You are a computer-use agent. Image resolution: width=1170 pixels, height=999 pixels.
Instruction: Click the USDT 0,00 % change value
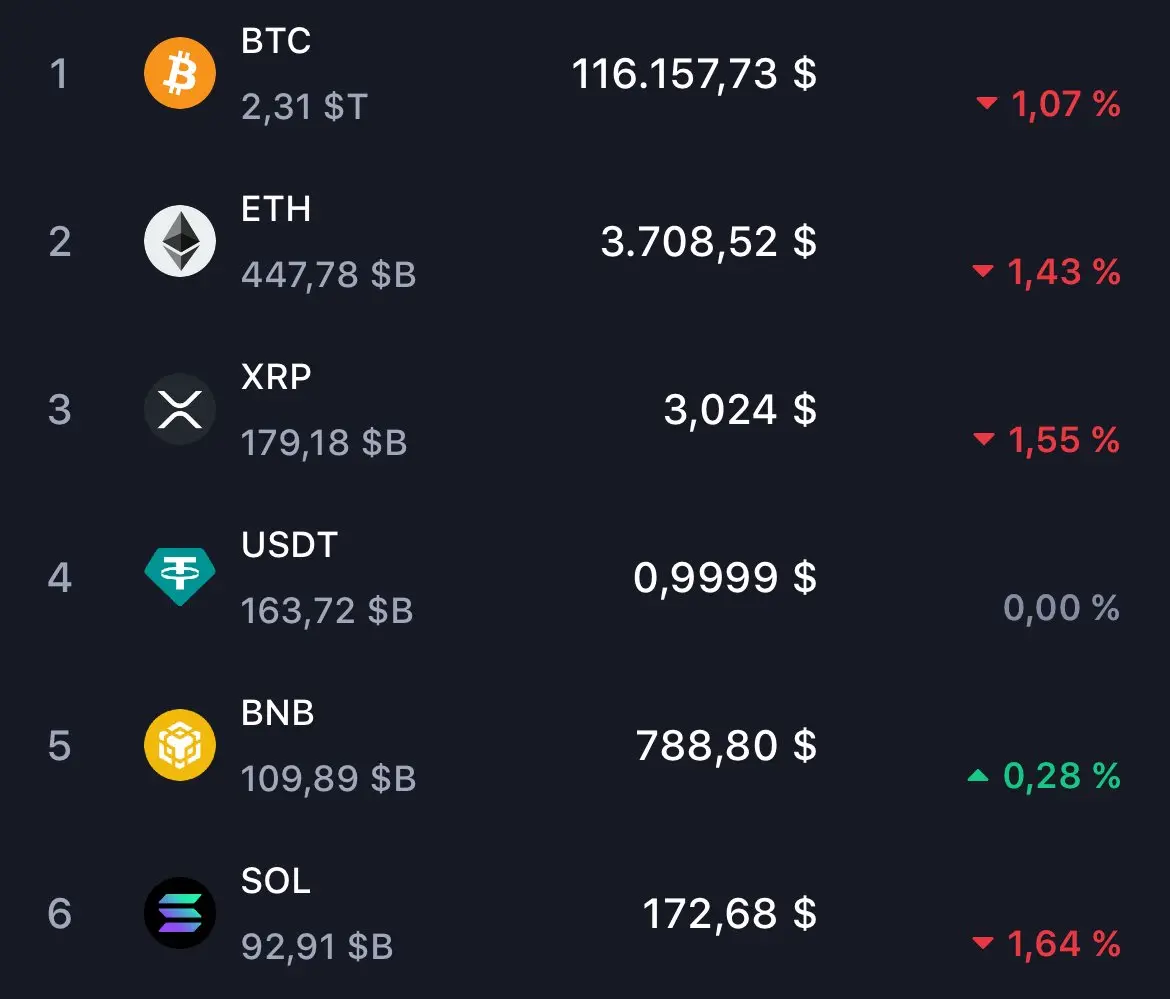pyautogui.click(x=1061, y=607)
